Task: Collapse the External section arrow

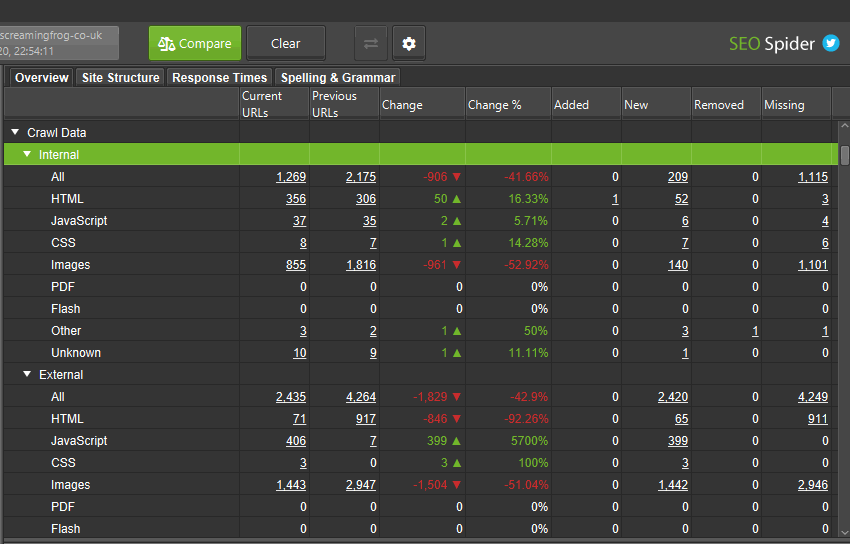Action: [27, 375]
